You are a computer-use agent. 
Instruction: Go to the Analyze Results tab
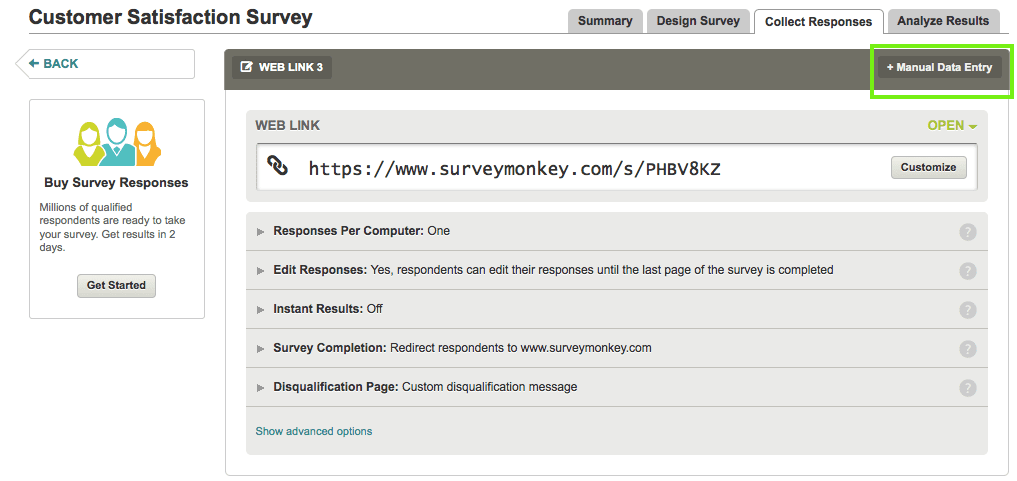[943, 21]
